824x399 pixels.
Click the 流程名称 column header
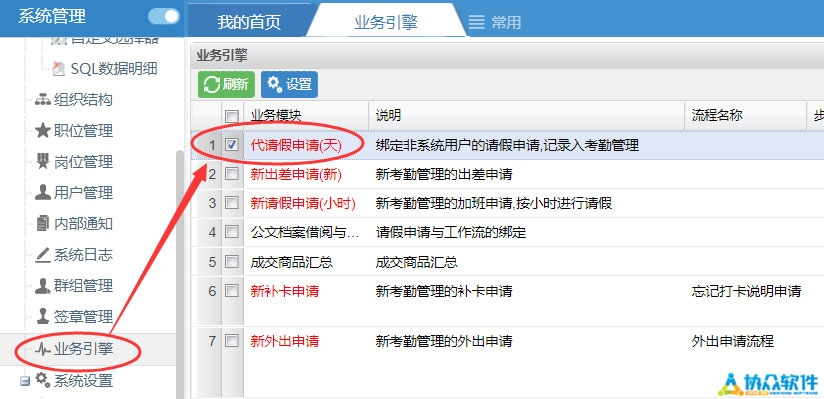pyautogui.click(x=745, y=116)
